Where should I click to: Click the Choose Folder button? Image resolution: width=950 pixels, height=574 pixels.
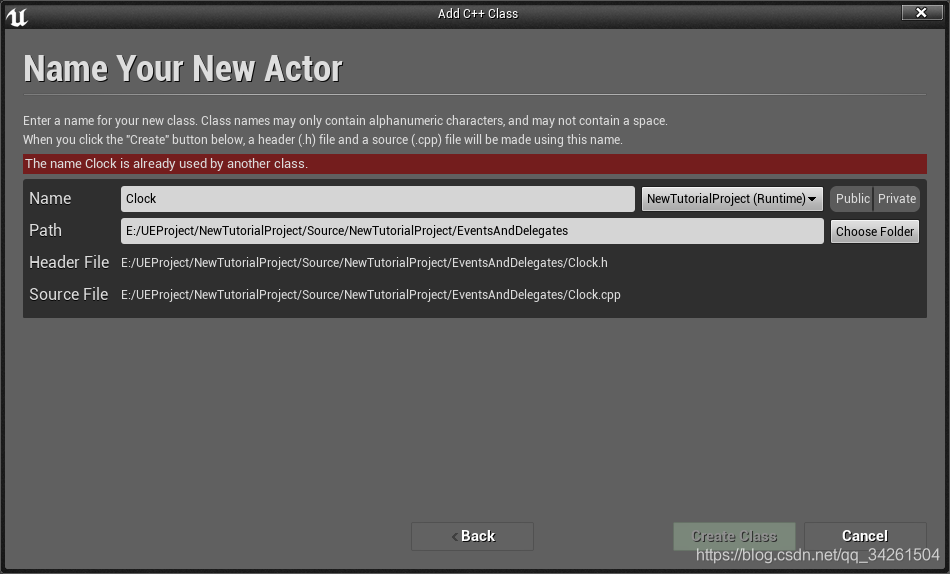coord(875,232)
